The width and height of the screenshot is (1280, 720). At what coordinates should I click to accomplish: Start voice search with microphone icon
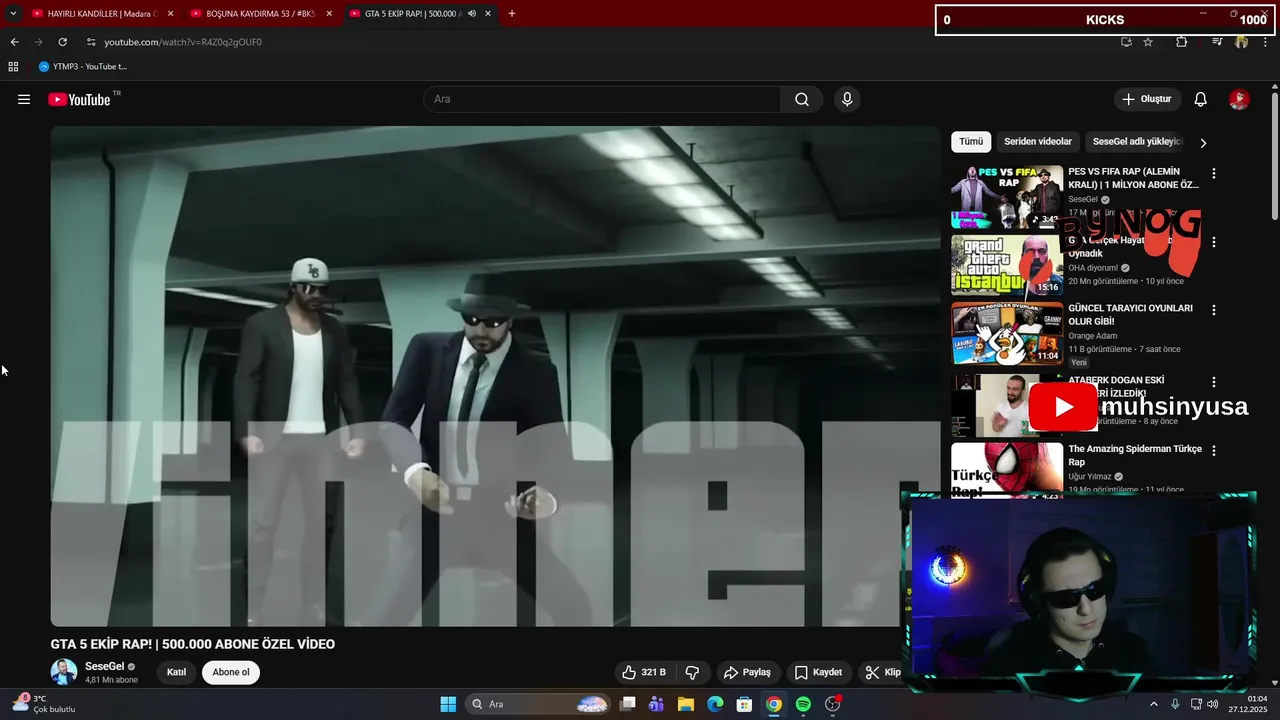847,99
